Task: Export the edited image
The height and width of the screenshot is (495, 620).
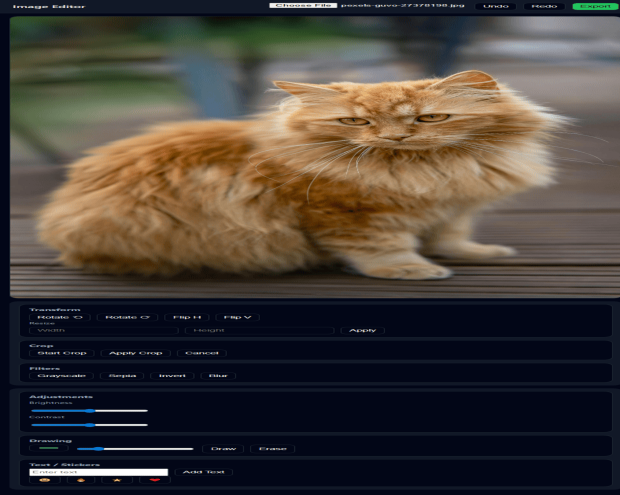Action: click(x=595, y=6)
